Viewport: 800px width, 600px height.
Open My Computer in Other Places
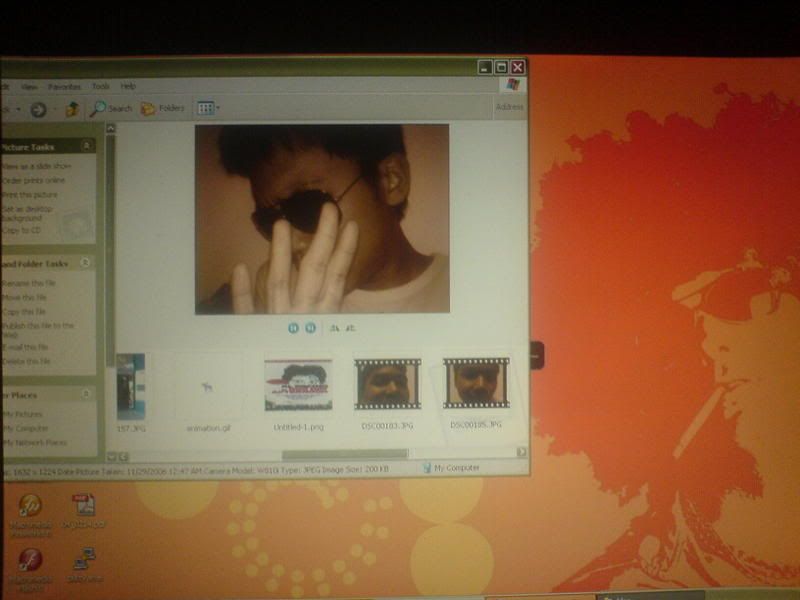tap(25, 429)
